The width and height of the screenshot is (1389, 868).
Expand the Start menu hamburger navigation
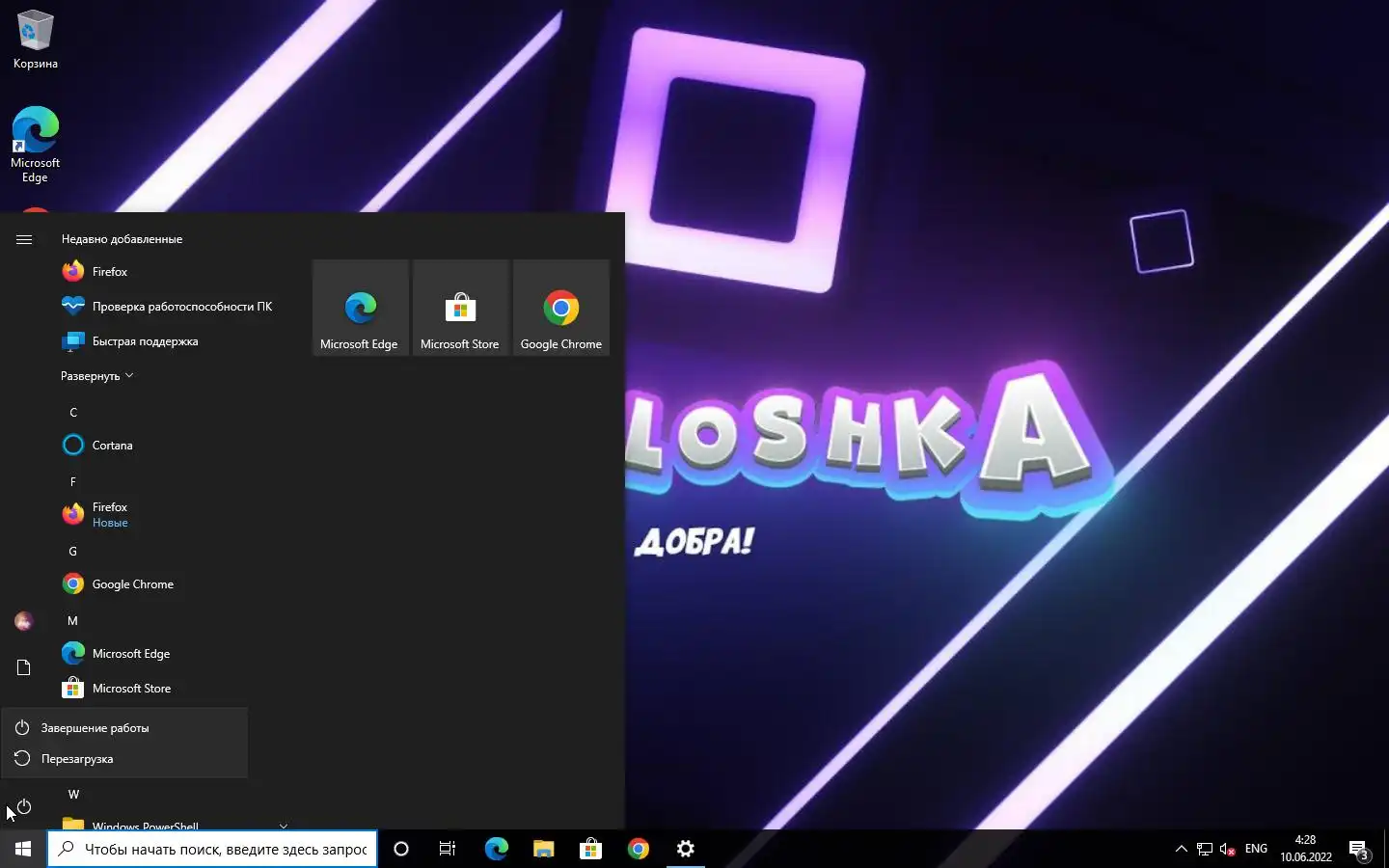tap(24, 239)
